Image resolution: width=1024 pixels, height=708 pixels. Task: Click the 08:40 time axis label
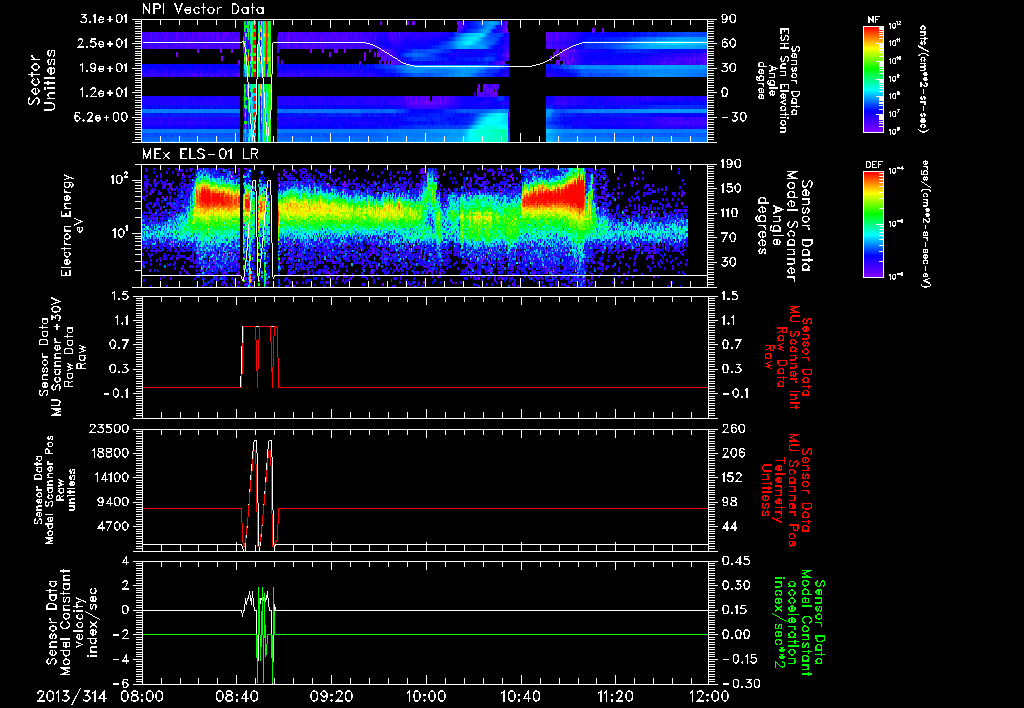pos(236,696)
